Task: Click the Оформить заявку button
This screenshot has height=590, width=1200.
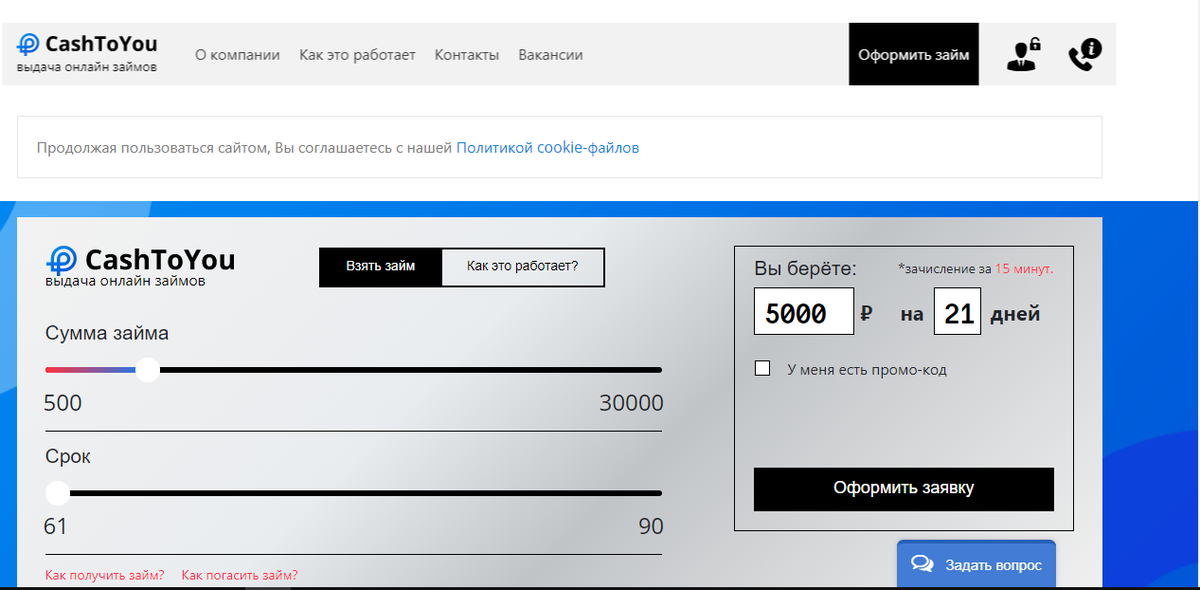Action: [x=904, y=489]
